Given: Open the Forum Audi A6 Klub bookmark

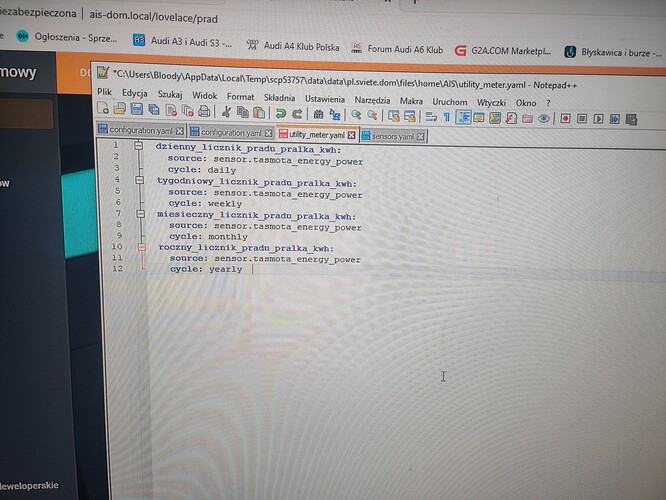Looking at the screenshot, I should click(397, 49).
